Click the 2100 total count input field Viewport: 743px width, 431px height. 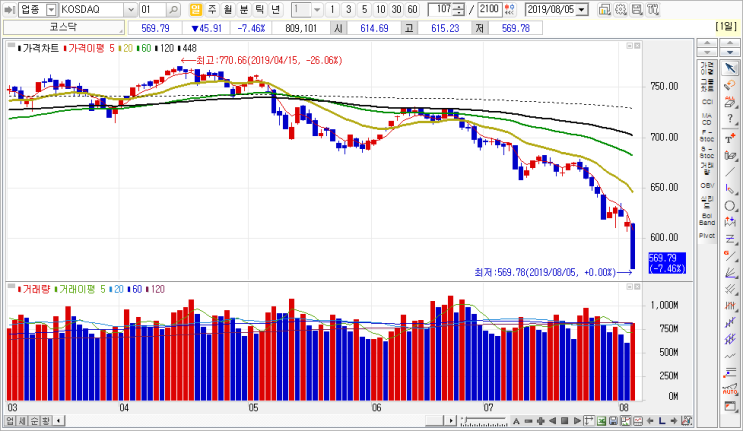(489, 9)
